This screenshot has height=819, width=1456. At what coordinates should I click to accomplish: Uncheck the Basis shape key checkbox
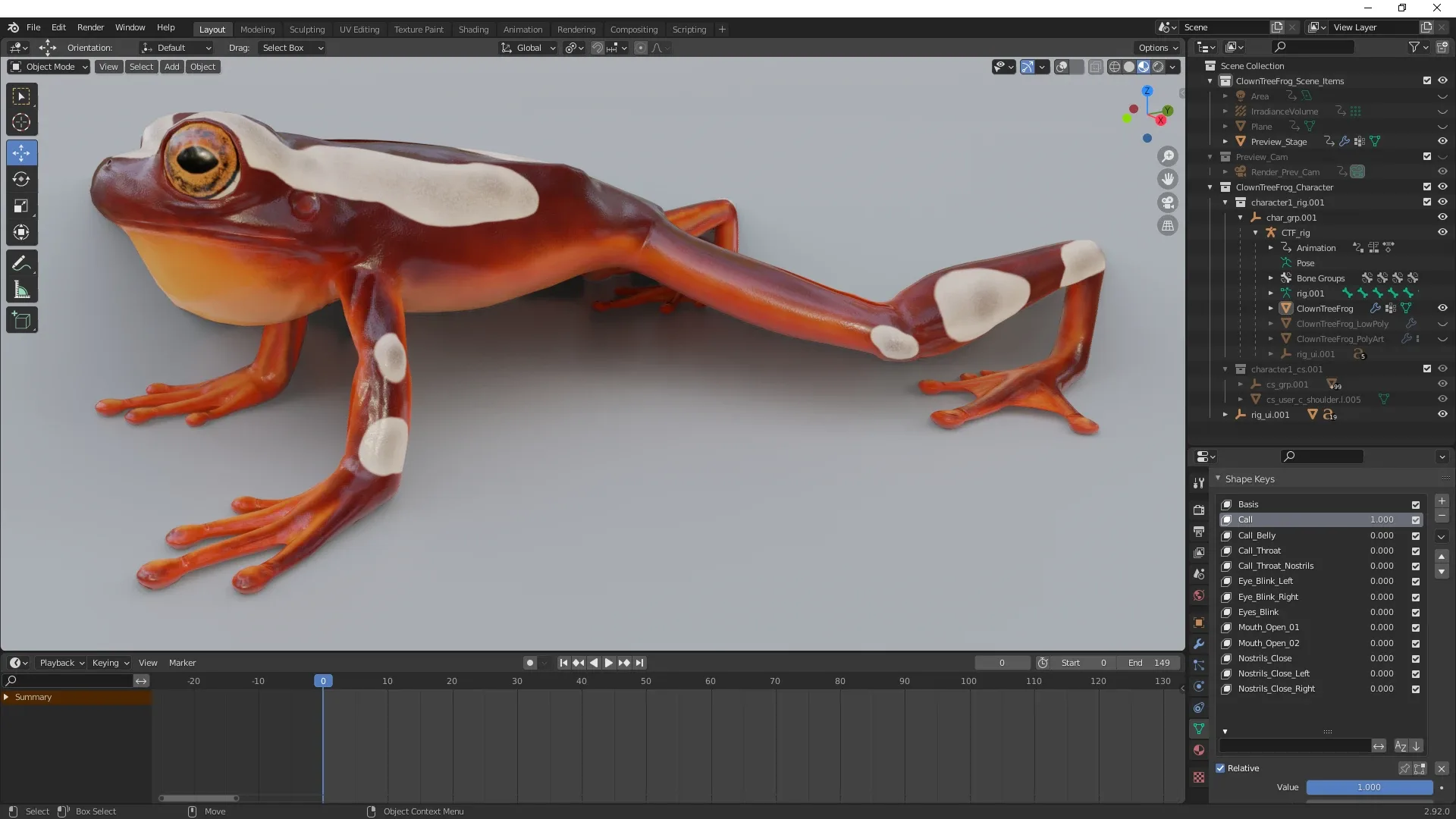(x=1416, y=505)
